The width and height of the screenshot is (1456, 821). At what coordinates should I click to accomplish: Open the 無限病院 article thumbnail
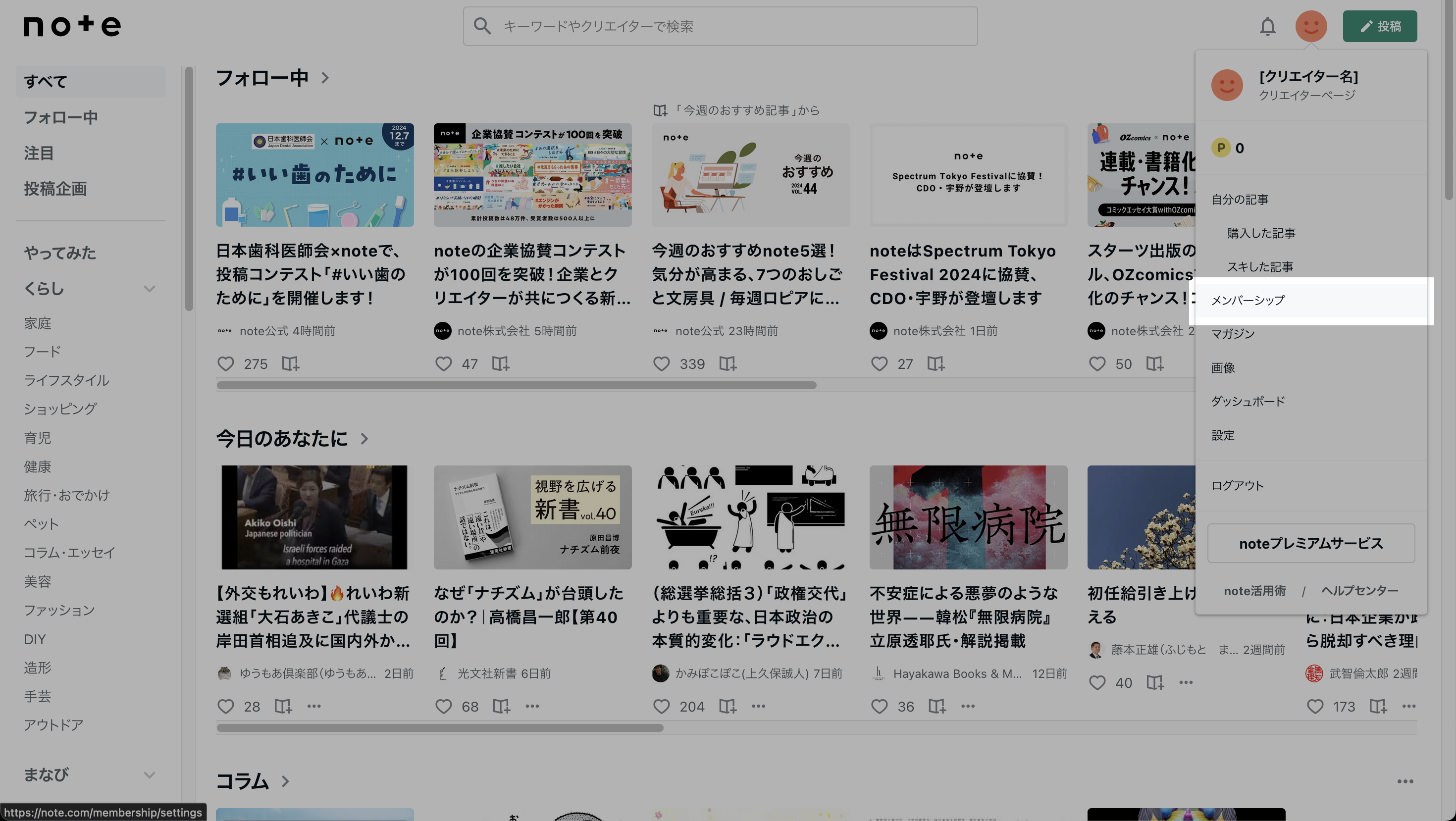click(x=968, y=517)
